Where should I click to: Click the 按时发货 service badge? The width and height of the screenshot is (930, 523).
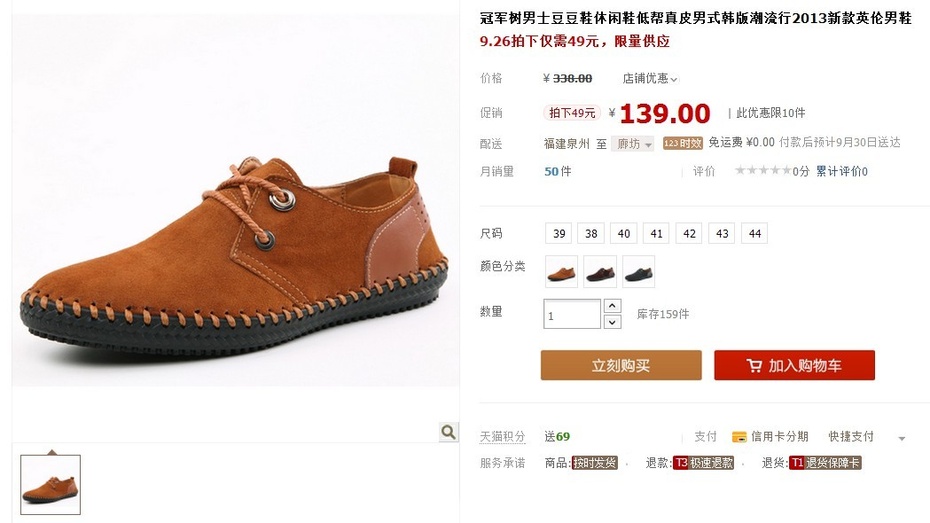[x=594, y=463]
